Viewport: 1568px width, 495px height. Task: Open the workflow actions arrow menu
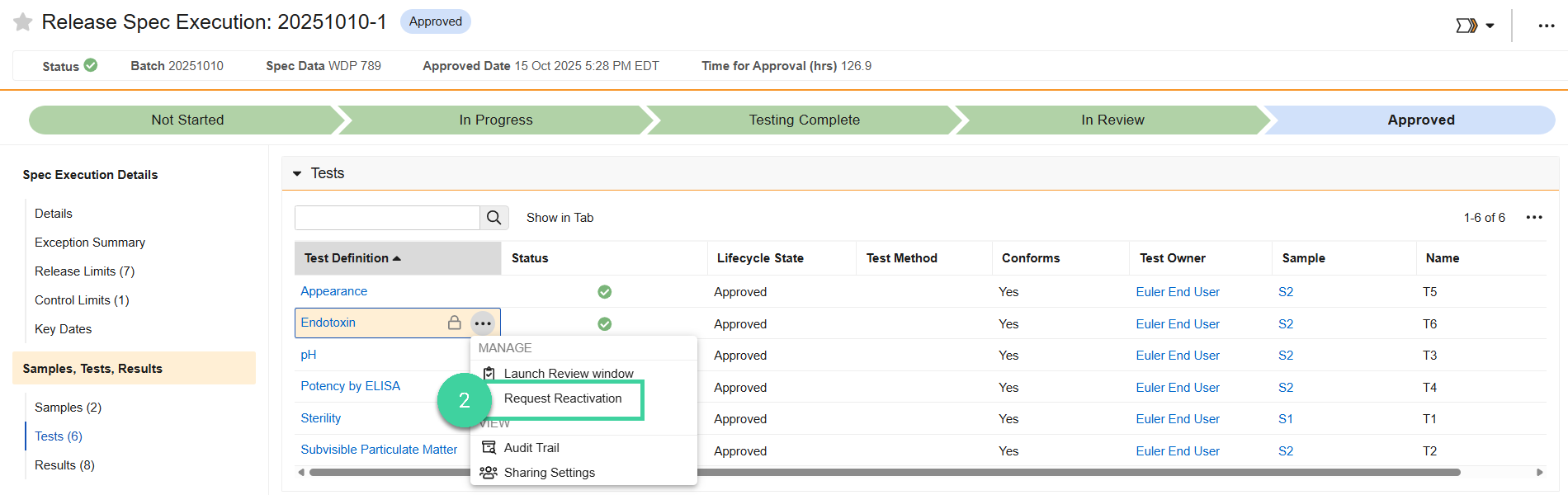(x=1475, y=26)
